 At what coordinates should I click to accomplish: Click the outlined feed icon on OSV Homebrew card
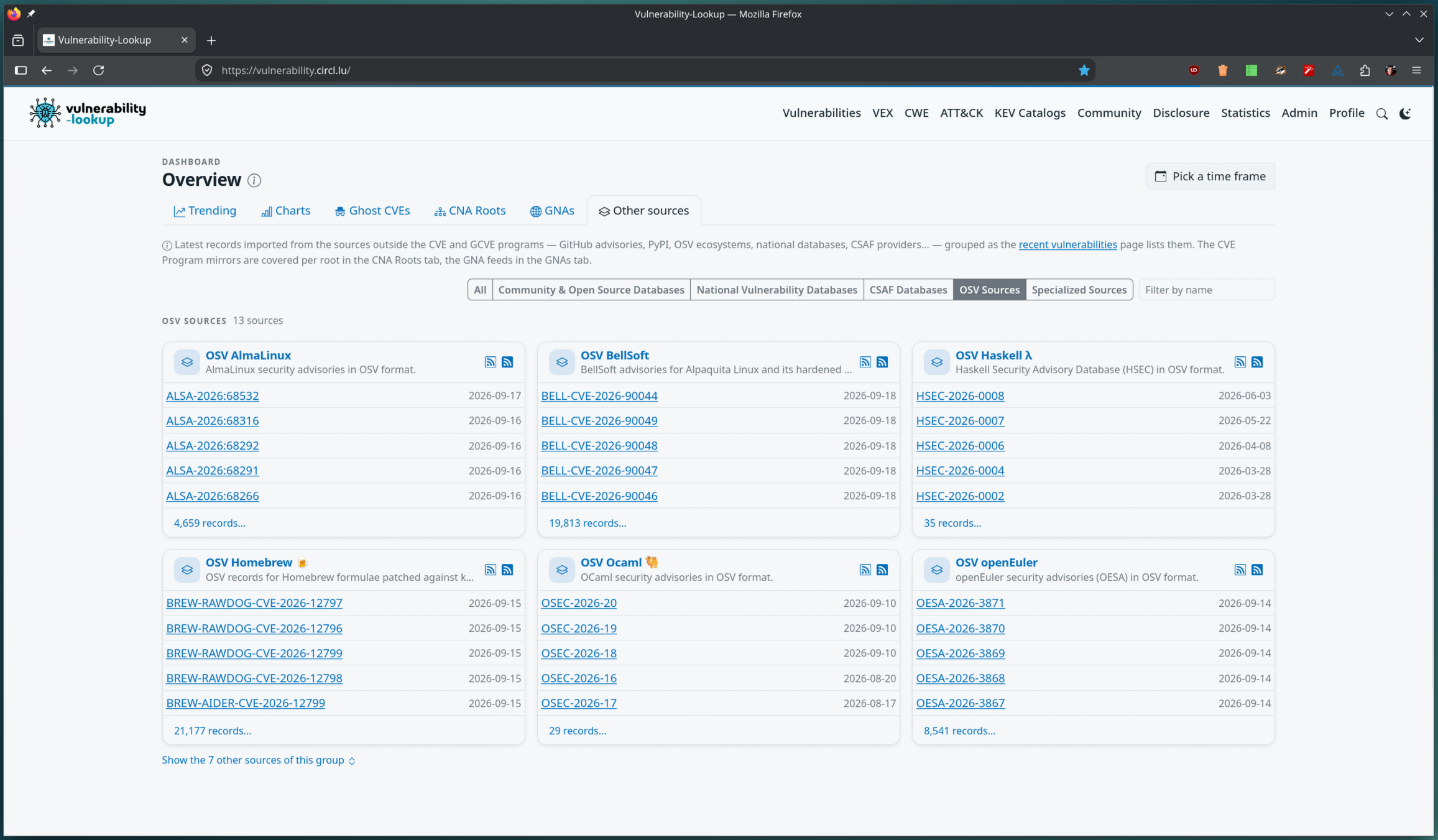pyautogui.click(x=491, y=570)
